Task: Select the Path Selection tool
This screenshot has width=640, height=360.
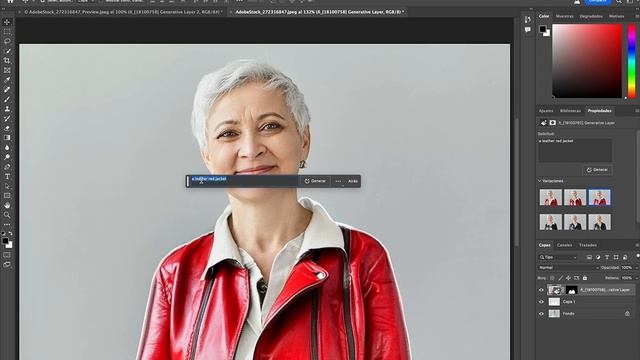Action: tap(7, 186)
